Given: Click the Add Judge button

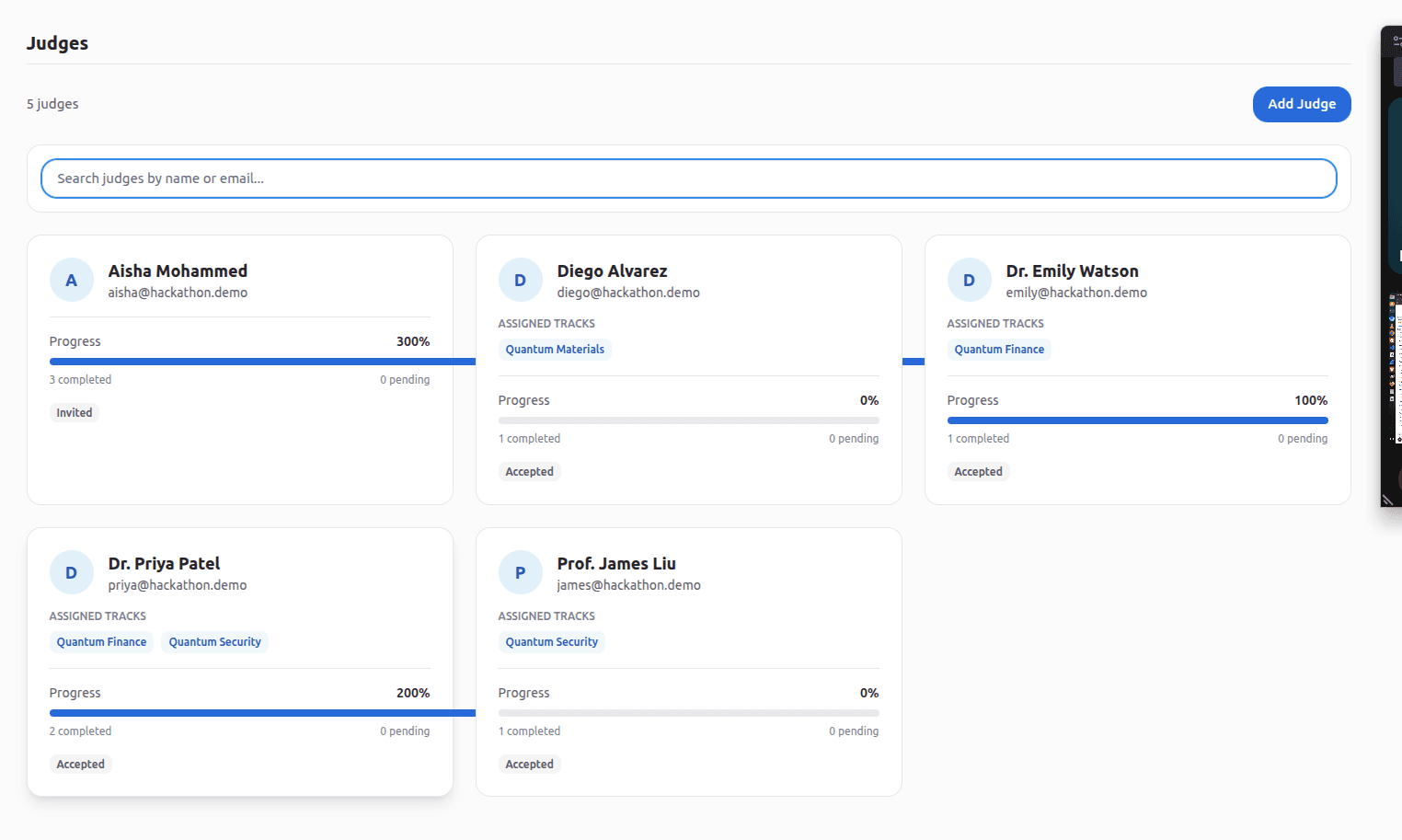Looking at the screenshot, I should [x=1301, y=104].
